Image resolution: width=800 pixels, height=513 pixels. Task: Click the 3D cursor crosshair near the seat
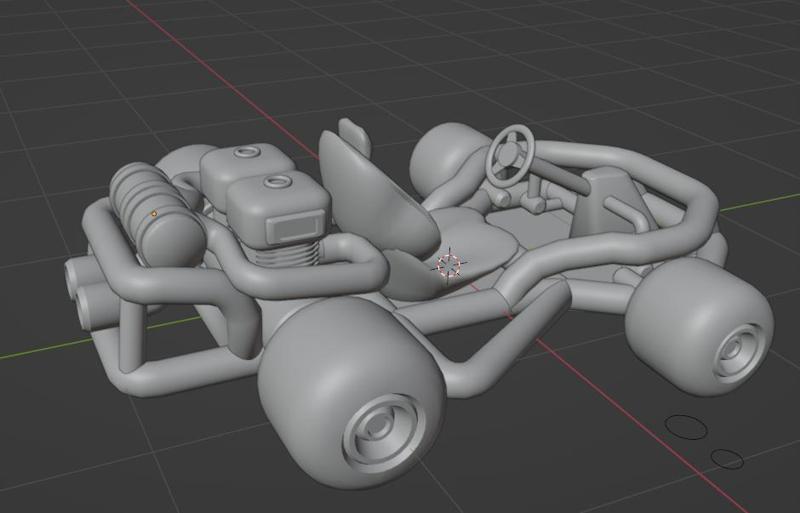(x=449, y=265)
